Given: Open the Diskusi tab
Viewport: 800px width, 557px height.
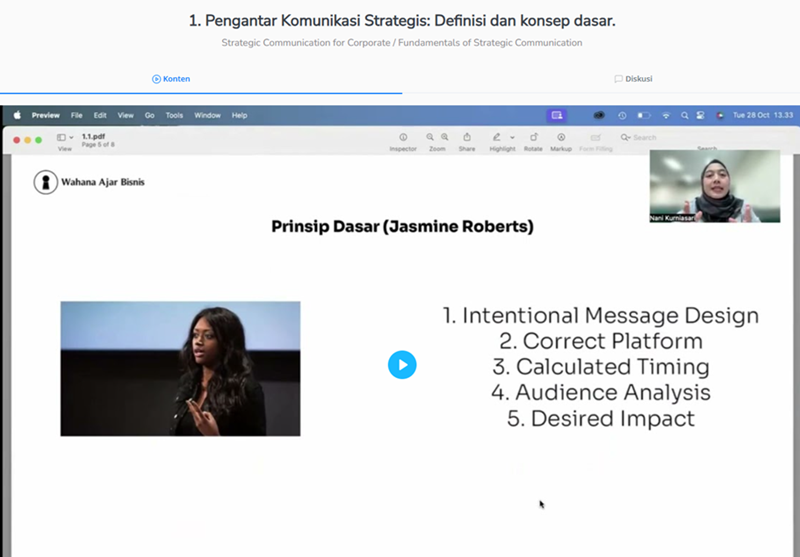Looking at the screenshot, I should [633, 79].
